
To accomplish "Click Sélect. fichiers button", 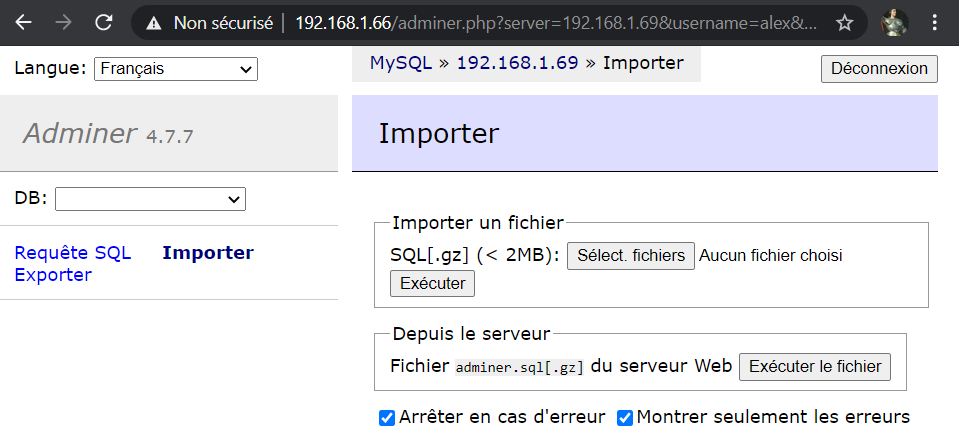I will pos(631,256).
